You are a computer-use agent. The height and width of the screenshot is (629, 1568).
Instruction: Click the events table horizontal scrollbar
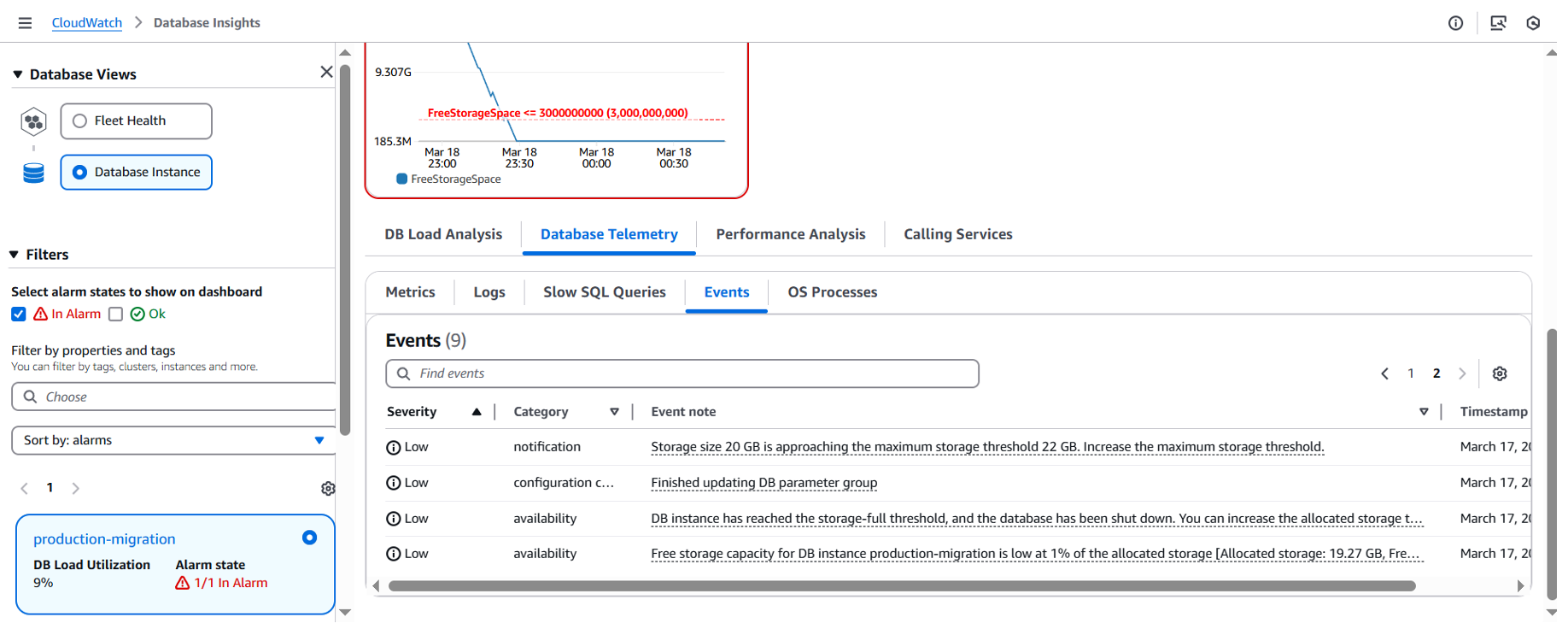pyautogui.click(x=902, y=586)
